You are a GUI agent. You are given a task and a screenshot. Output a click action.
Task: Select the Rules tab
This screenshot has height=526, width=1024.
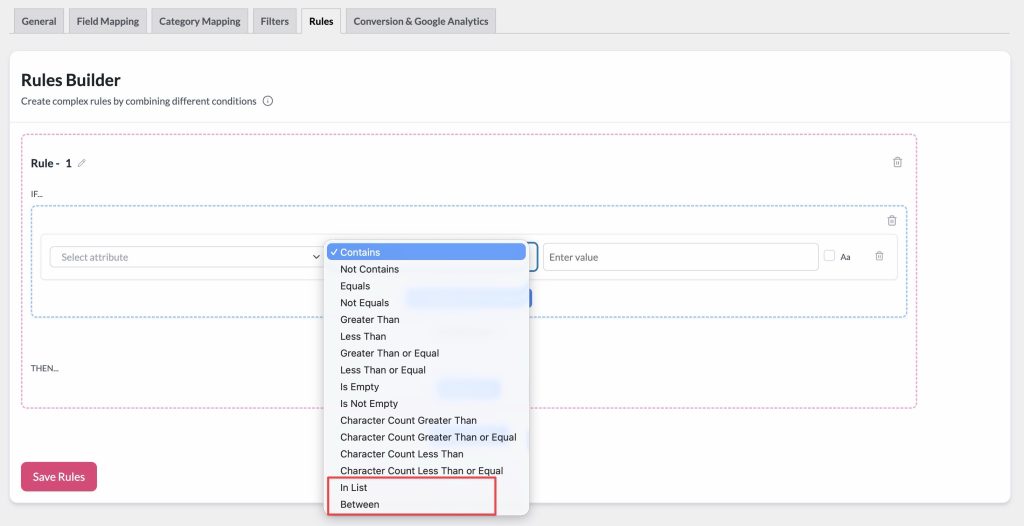[321, 21]
